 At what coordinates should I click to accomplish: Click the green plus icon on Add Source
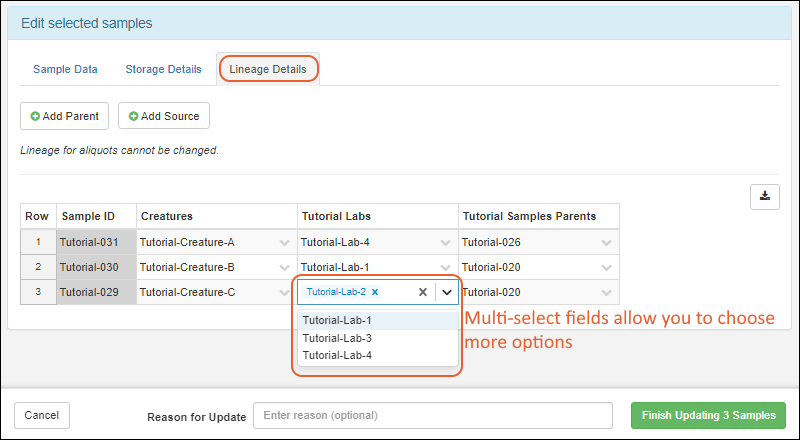point(133,116)
